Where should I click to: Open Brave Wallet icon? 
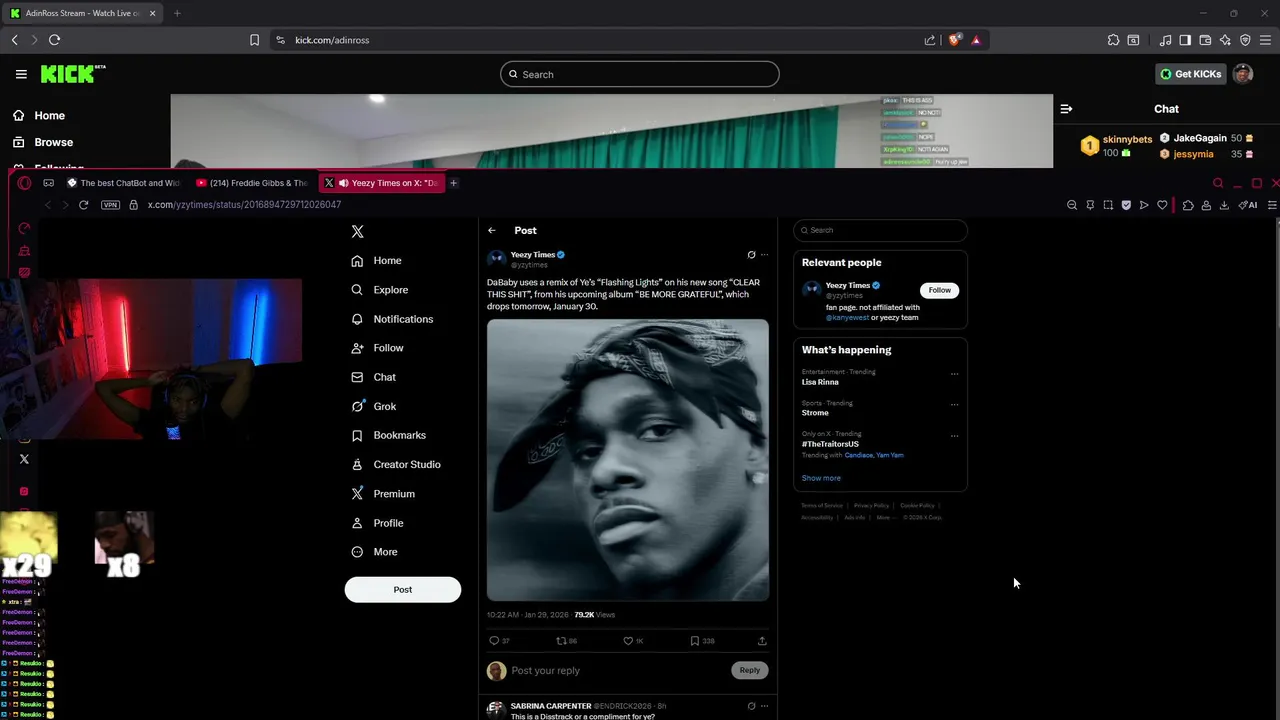click(x=1205, y=40)
